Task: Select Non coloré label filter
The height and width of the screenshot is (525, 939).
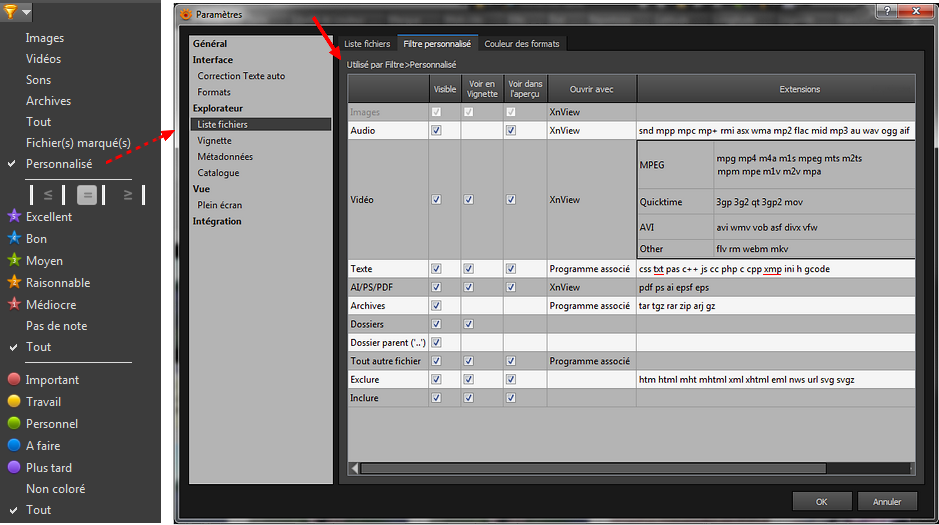Action: coord(56,488)
